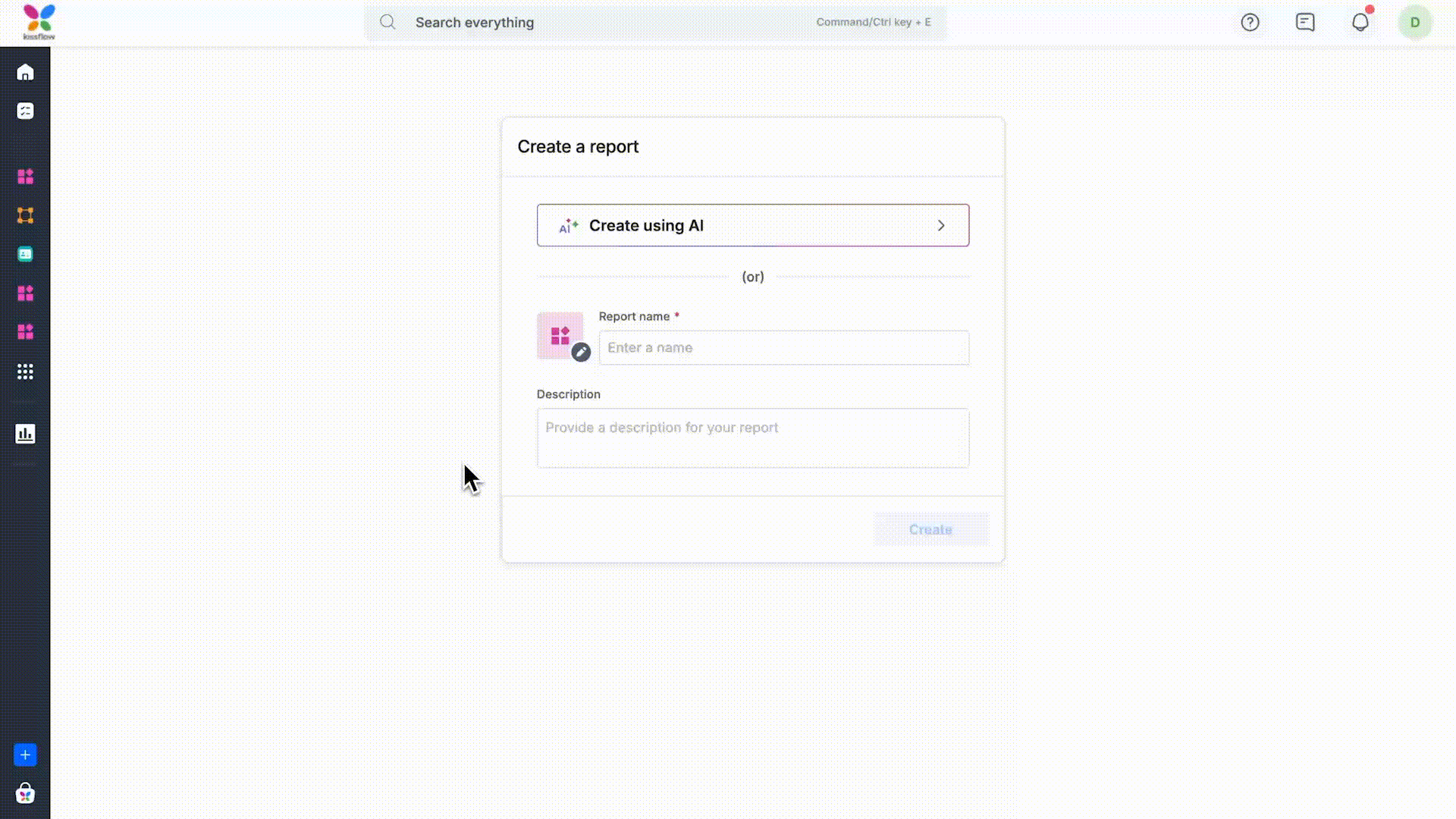This screenshot has height=819, width=1456.
Task: Click the report icon color thumbnail
Action: click(559, 334)
